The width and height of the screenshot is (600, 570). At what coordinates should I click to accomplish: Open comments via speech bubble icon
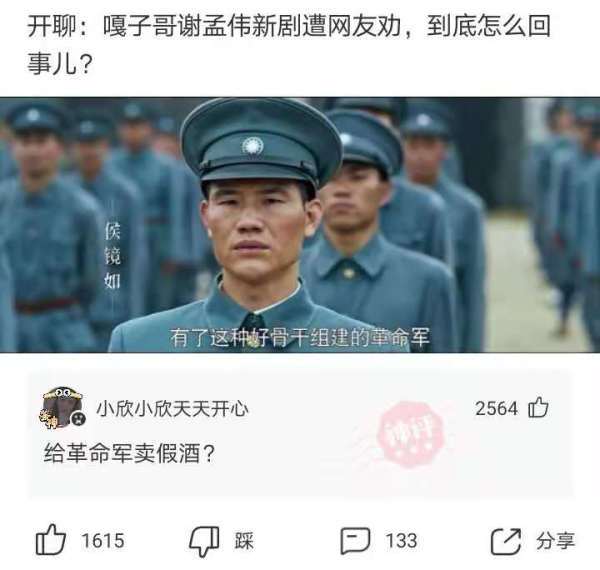point(355,541)
